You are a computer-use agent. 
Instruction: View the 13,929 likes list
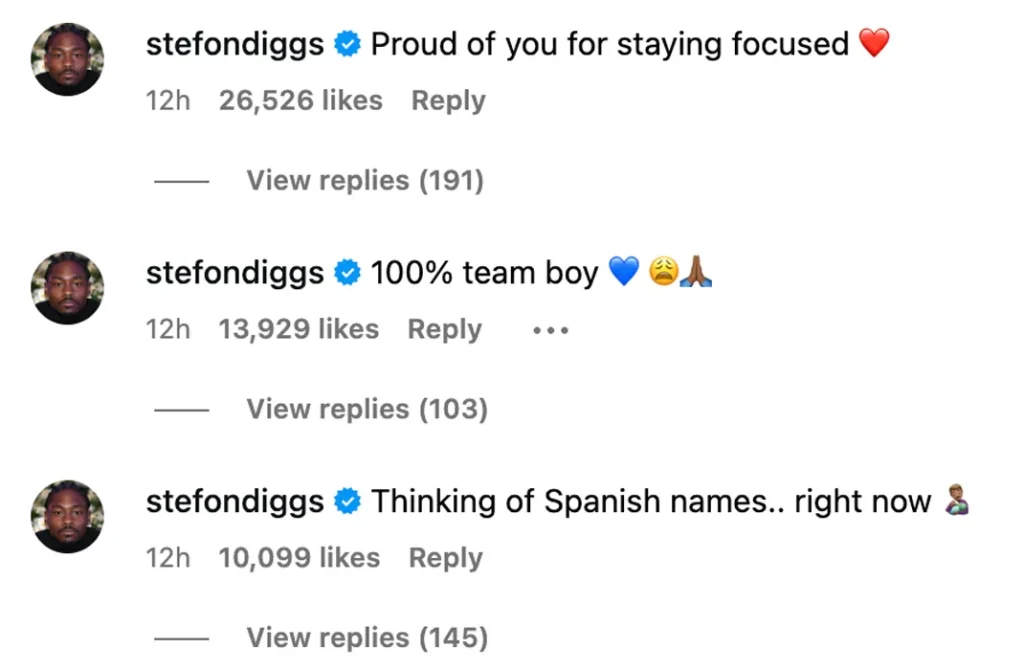[298, 330]
